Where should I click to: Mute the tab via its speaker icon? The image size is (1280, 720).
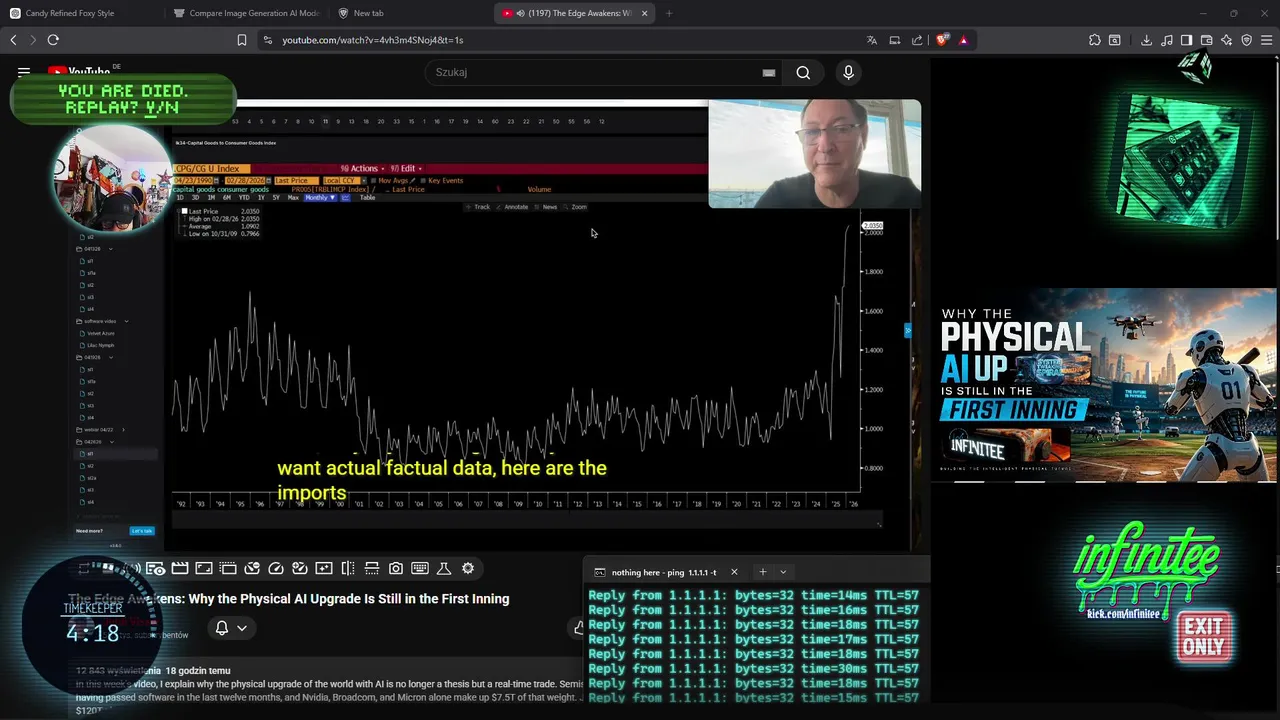(x=521, y=13)
